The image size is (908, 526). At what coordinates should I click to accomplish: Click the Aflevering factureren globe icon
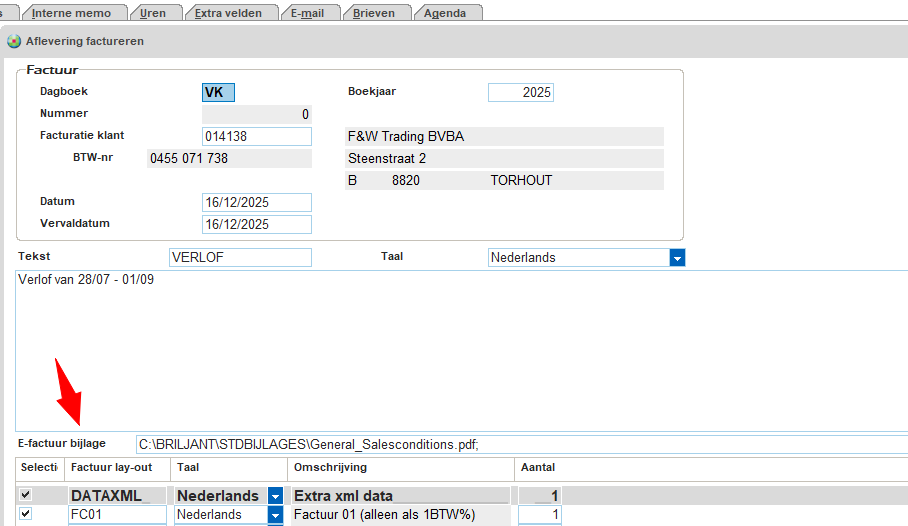[x=14, y=42]
